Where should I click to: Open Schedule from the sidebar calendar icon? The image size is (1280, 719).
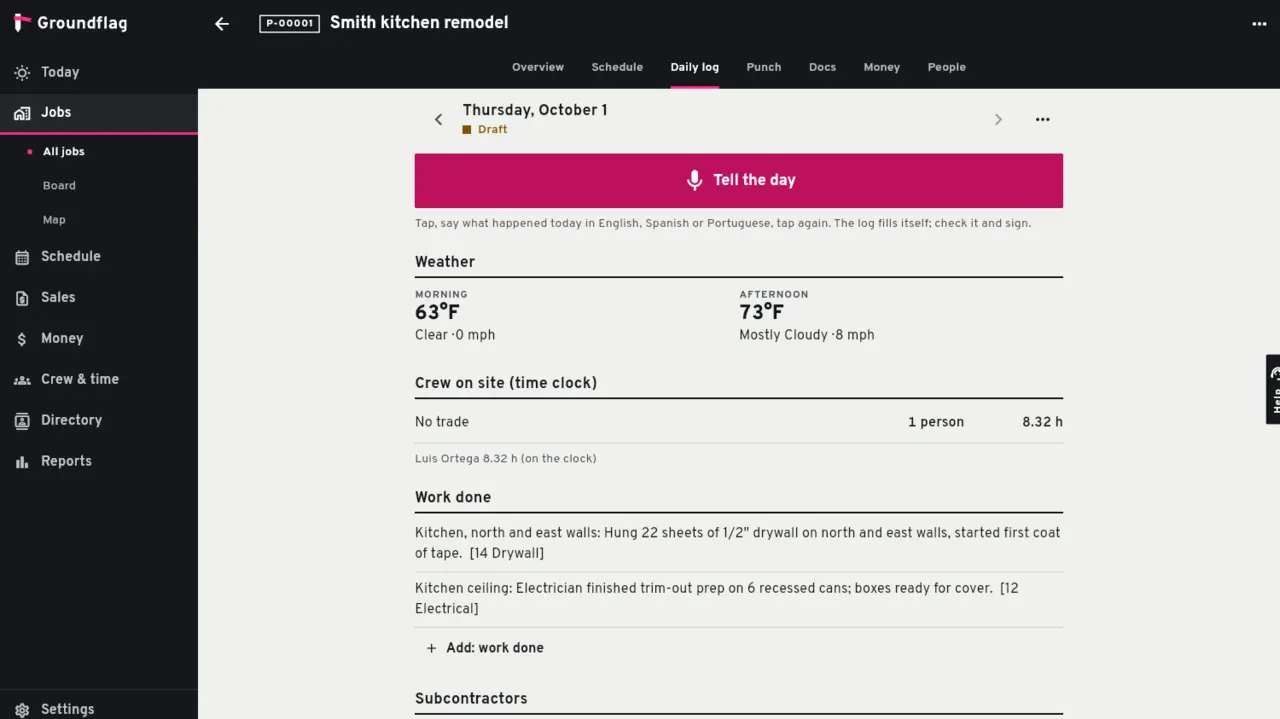click(x=22, y=257)
